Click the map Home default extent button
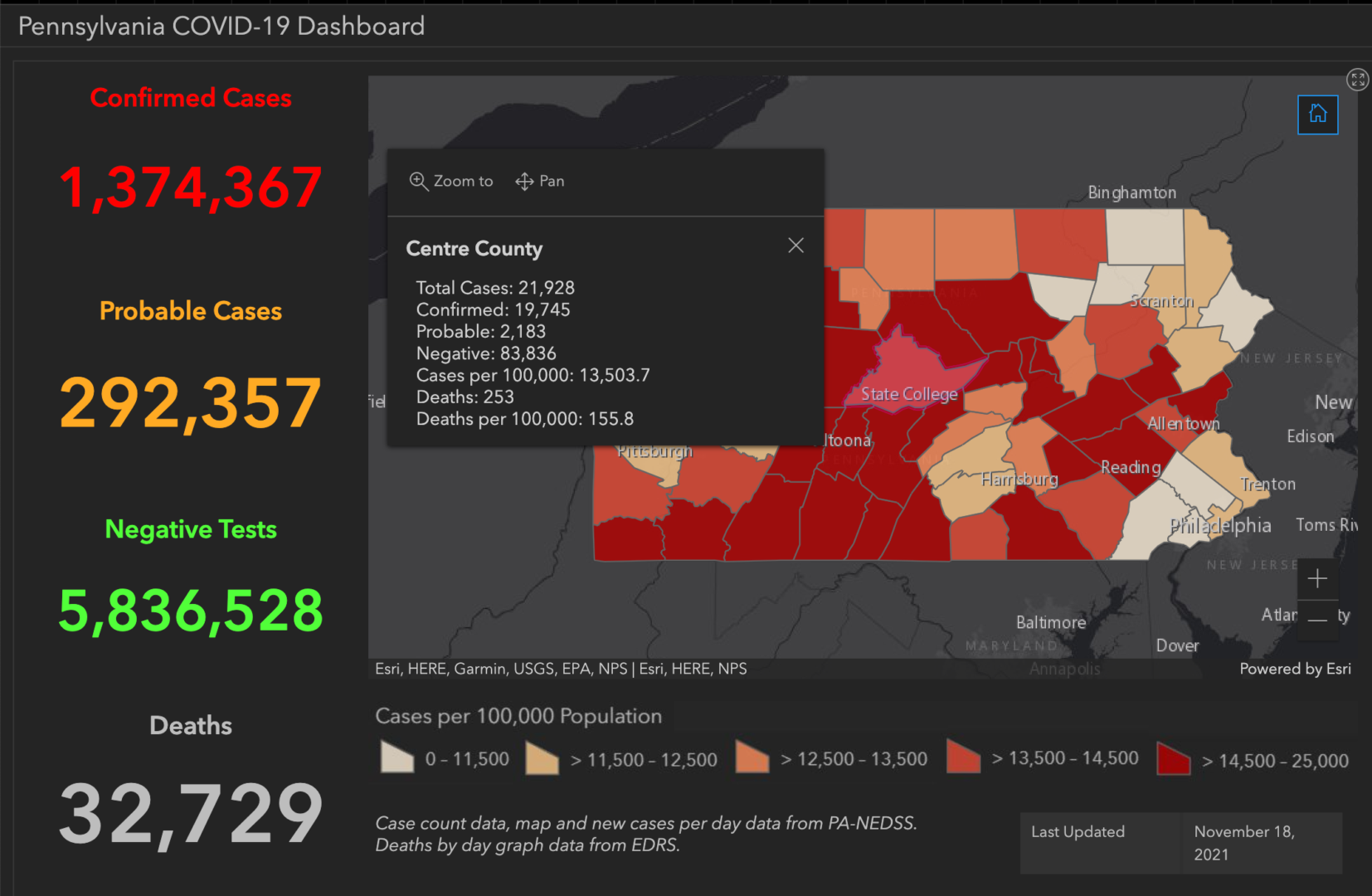Screen dimensions: 1372x896 point(1317,114)
